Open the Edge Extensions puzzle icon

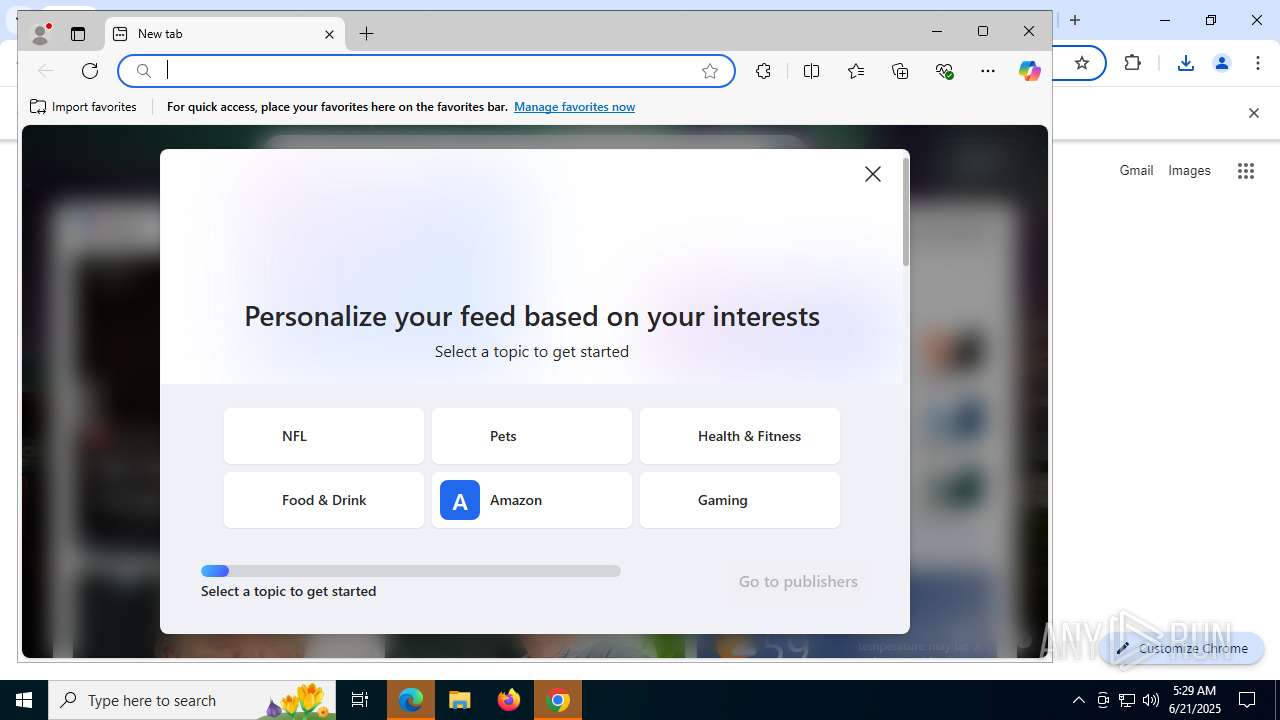(x=764, y=70)
